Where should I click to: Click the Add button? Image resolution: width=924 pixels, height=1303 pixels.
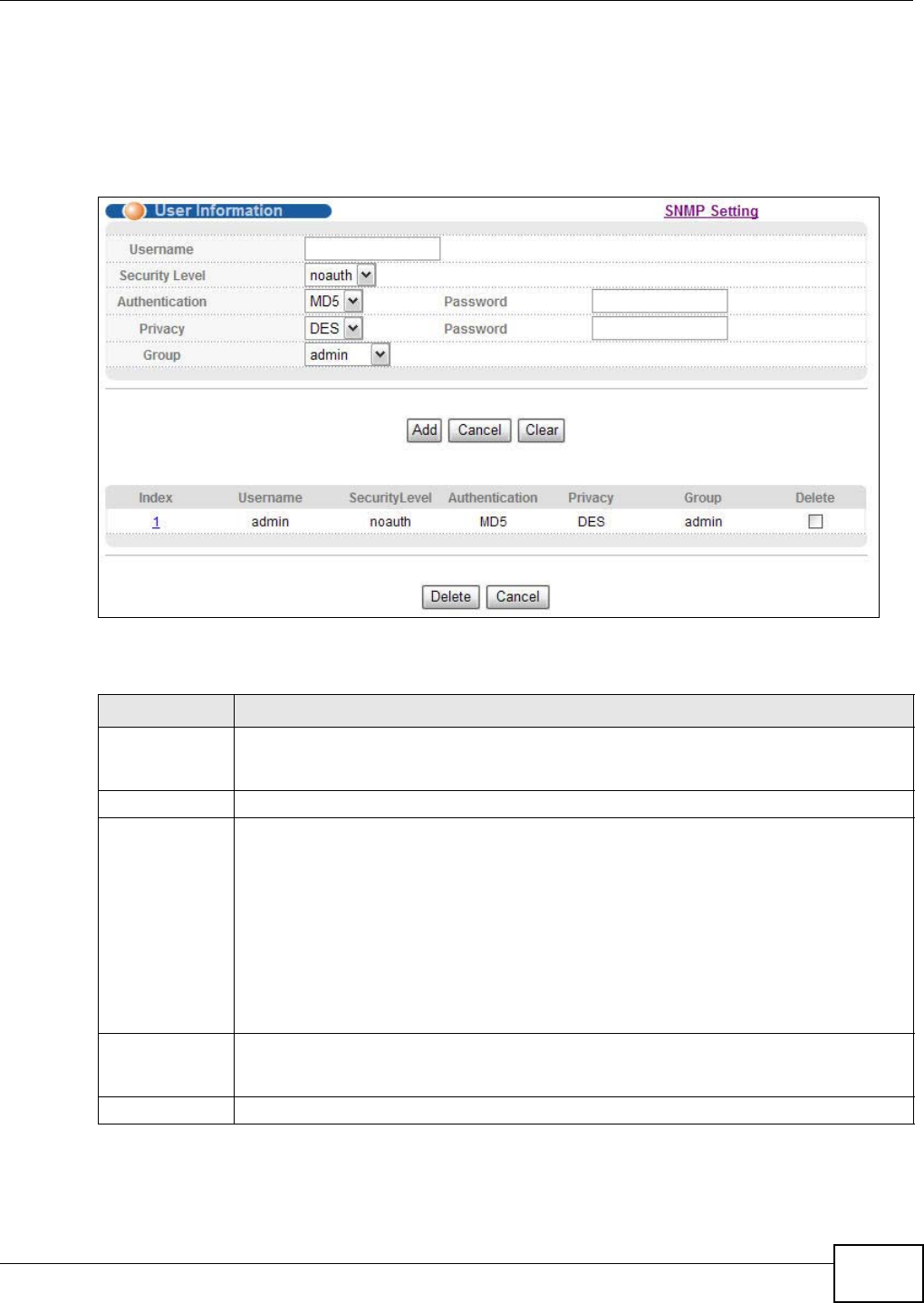tap(424, 430)
